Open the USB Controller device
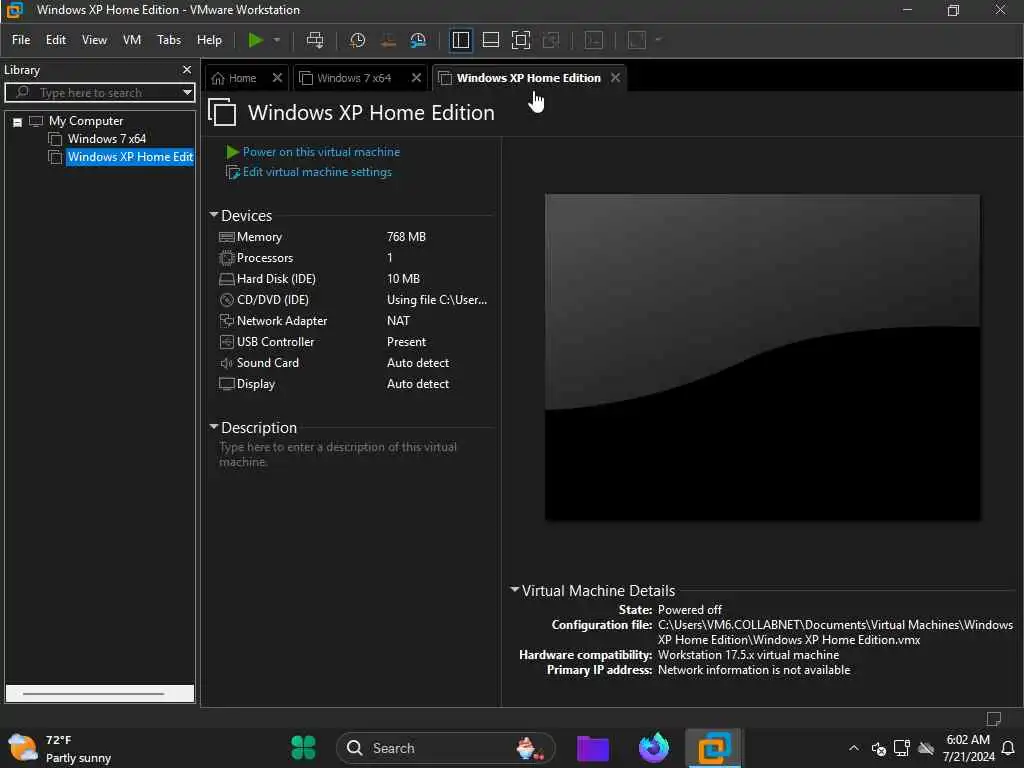1024x768 pixels. tap(275, 342)
